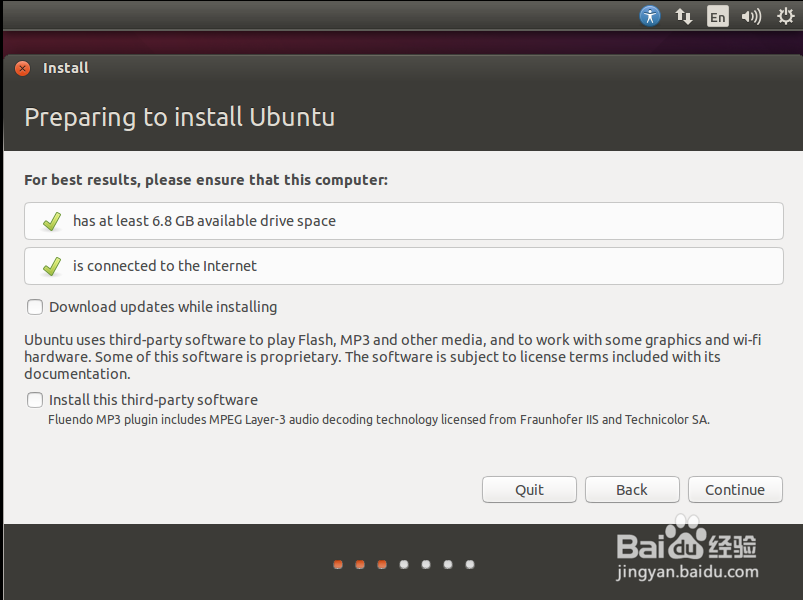Click the drive space requirement row
The height and width of the screenshot is (600, 803).
pyautogui.click(x=404, y=221)
